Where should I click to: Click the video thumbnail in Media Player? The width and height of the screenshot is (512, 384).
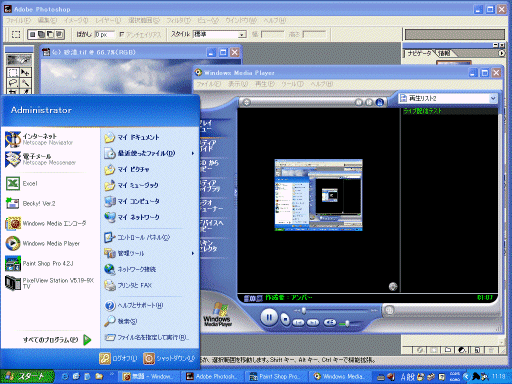[x=318, y=195]
